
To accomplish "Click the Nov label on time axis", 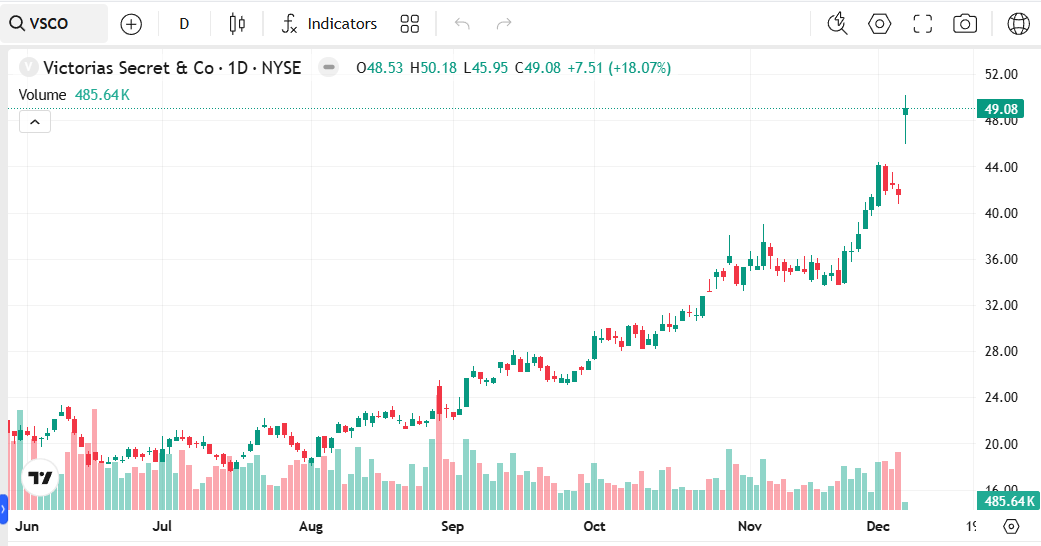I will (x=750, y=527).
